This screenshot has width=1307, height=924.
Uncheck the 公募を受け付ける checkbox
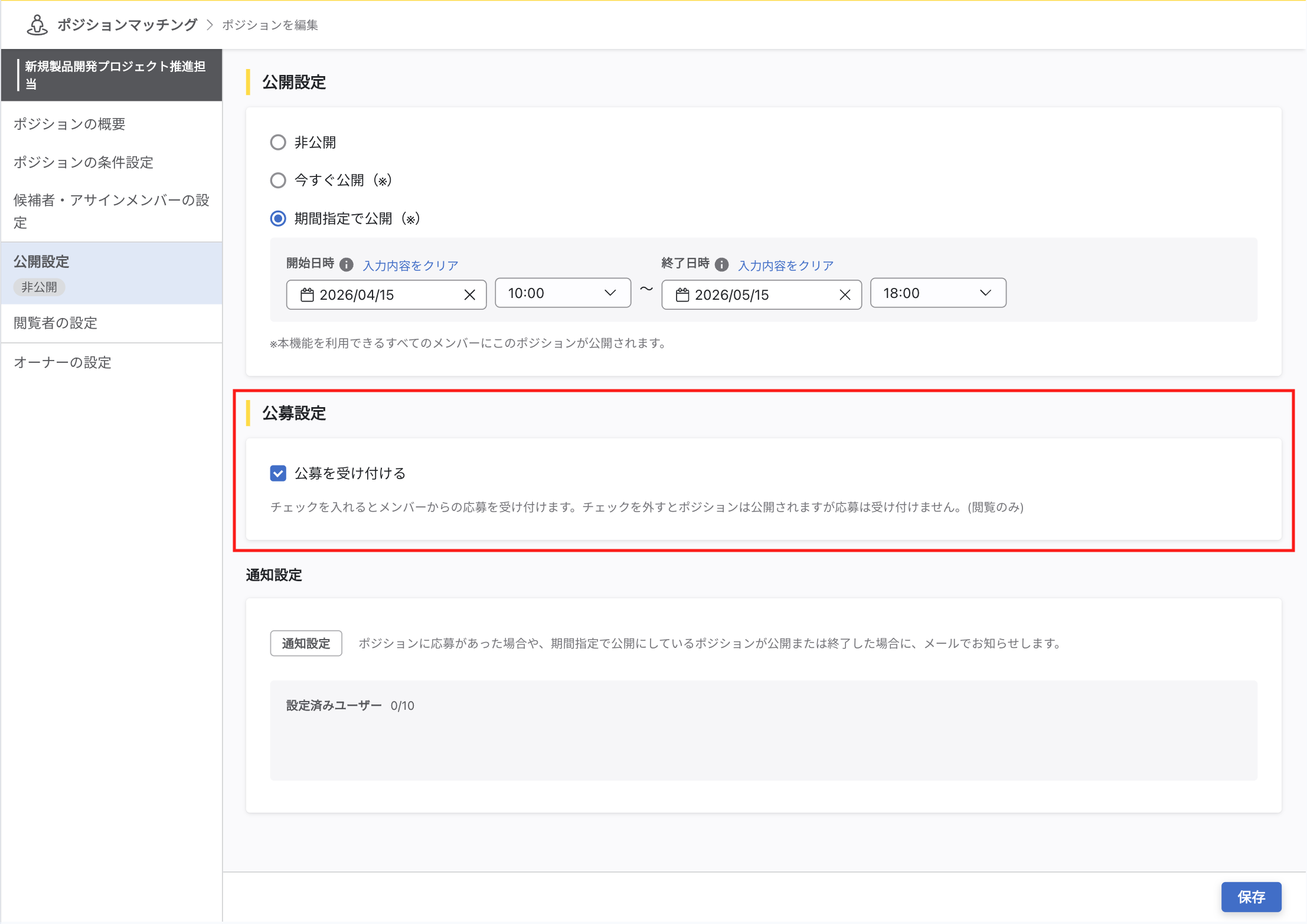coord(278,473)
